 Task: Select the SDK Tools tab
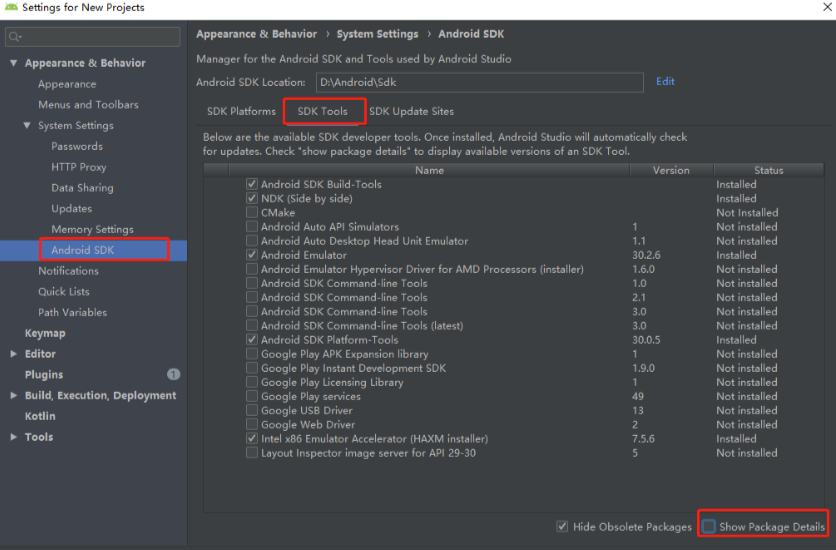click(x=323, y=111)
